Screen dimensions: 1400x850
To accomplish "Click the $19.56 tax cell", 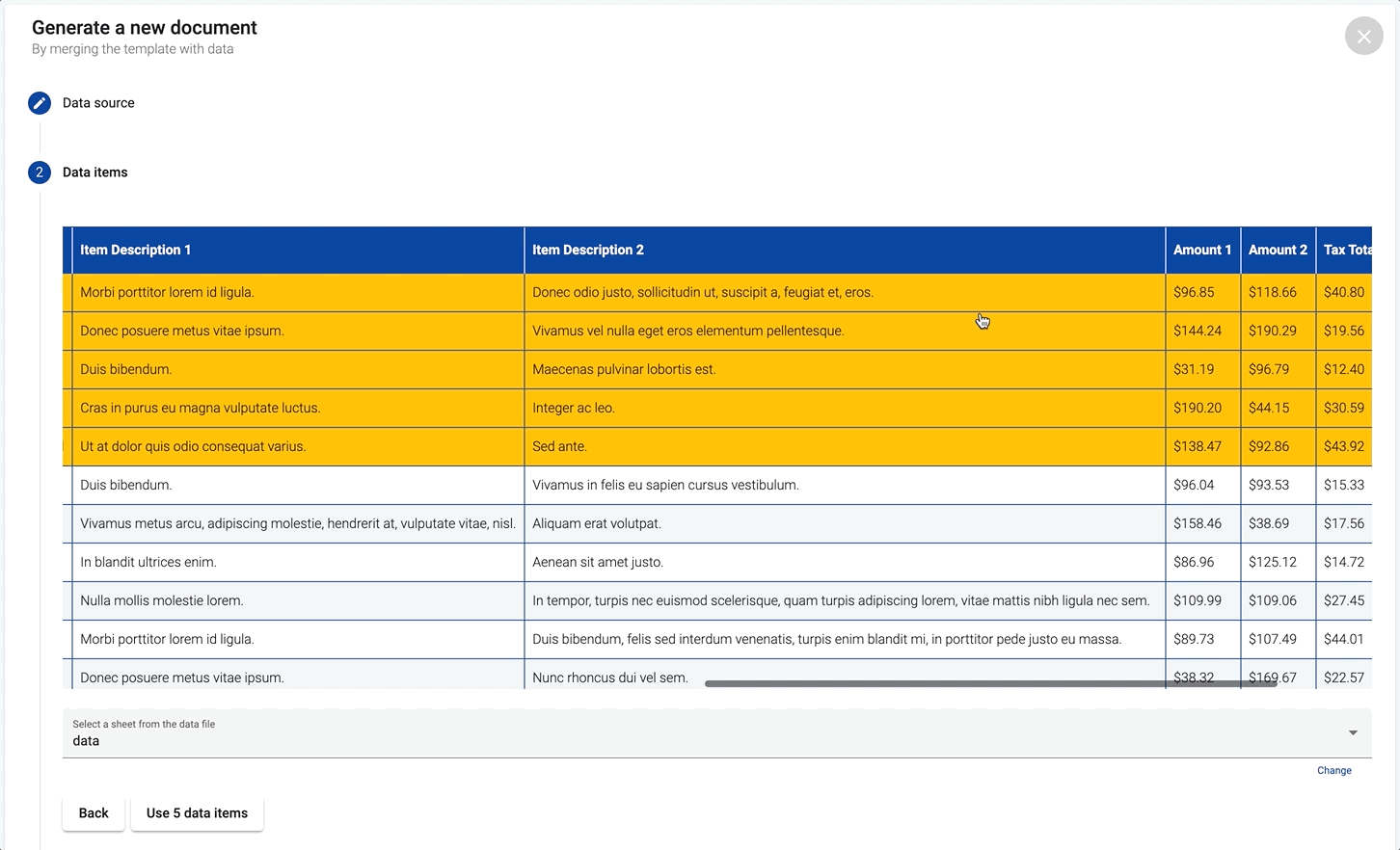I will (1344, 332).
